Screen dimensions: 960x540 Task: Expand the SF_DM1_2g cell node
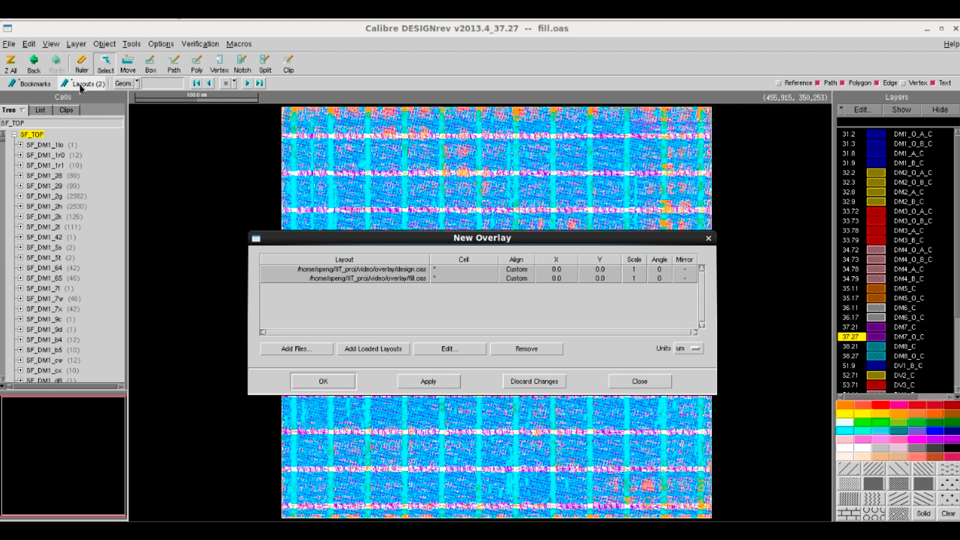pos(20,197)
